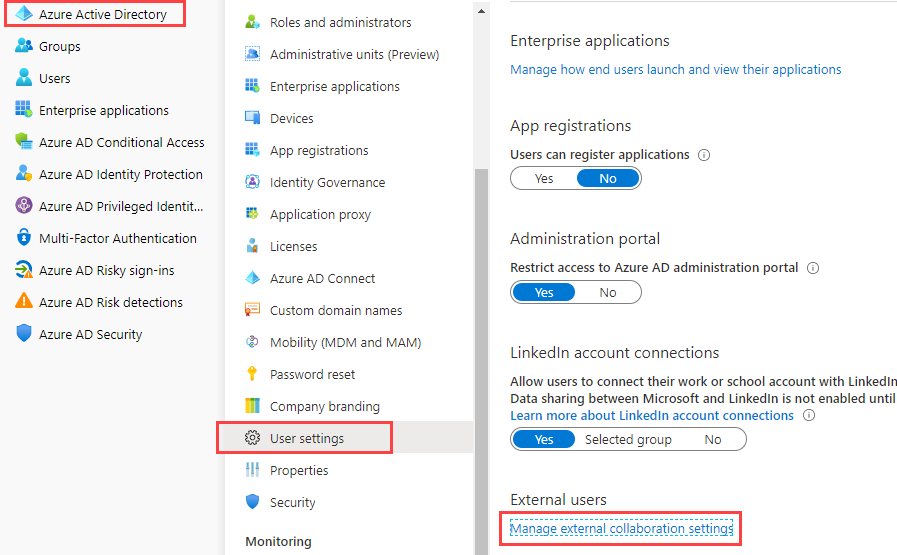Click the Multi-Factor Authentication lock icon

[24, 238]
